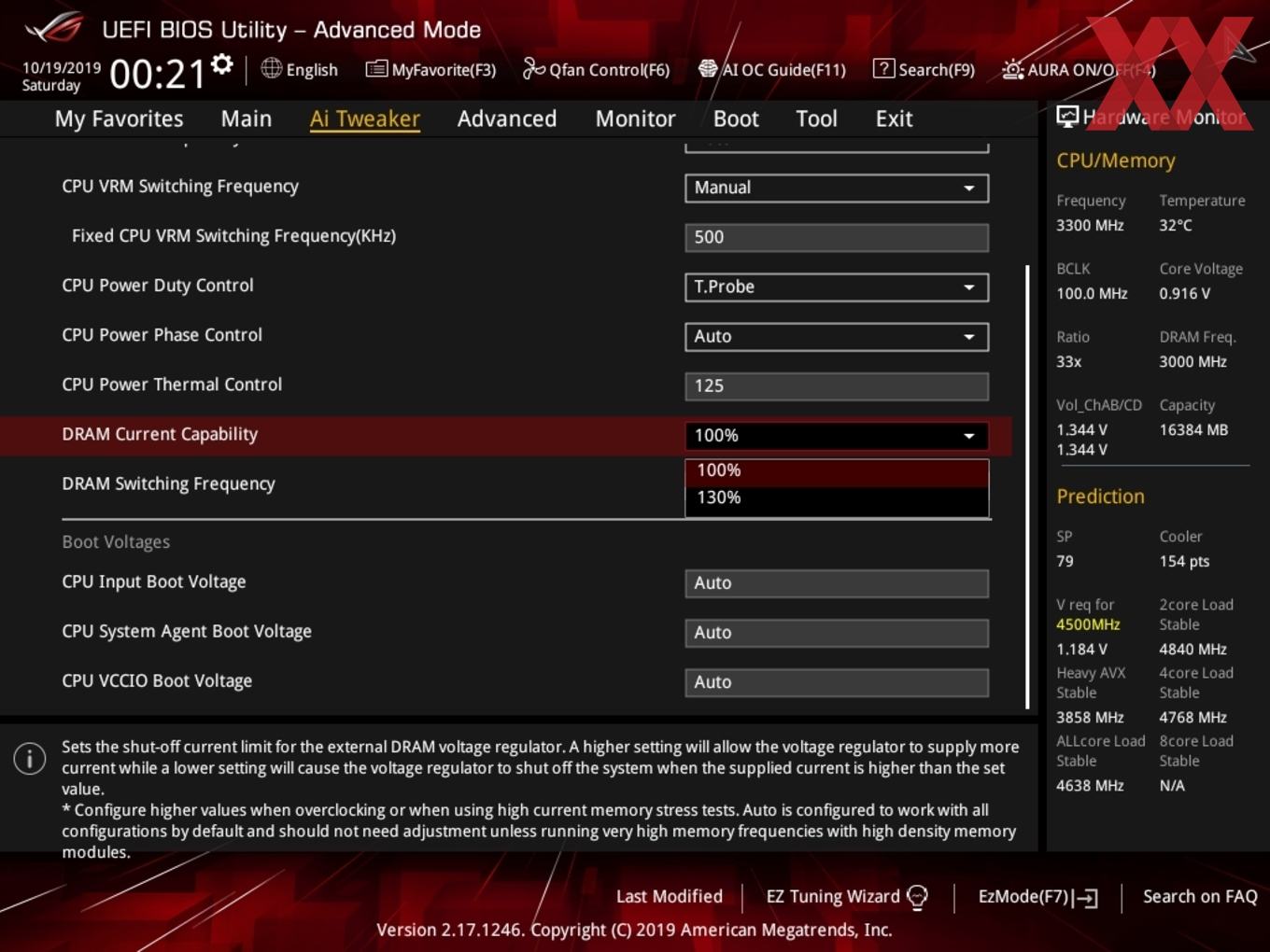Open Search(F9) question mark icon
1270x952 pixels.
click(883, 68)
